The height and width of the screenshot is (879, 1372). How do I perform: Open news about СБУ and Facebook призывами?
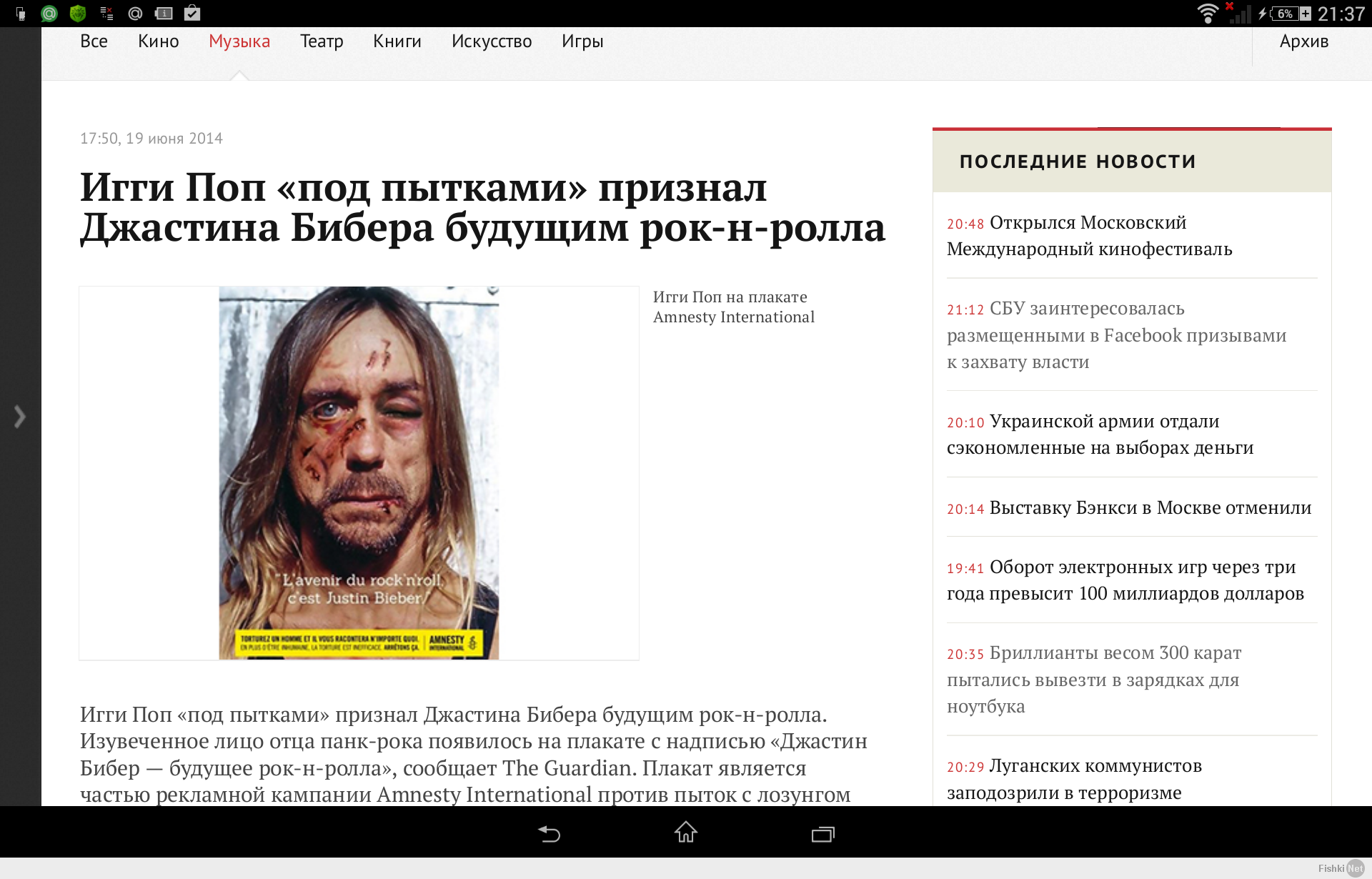pyautogui.click(x=1117, y=335)
